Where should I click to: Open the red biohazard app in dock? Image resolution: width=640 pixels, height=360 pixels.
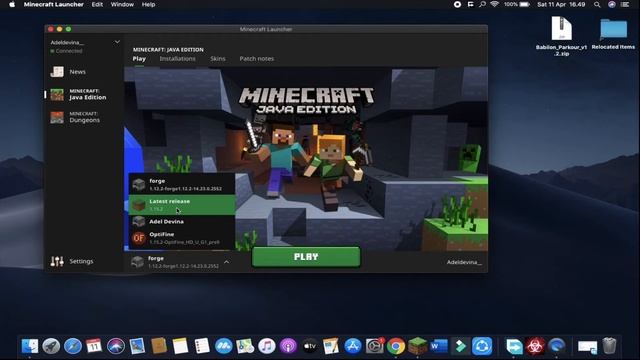click(535, 346)
